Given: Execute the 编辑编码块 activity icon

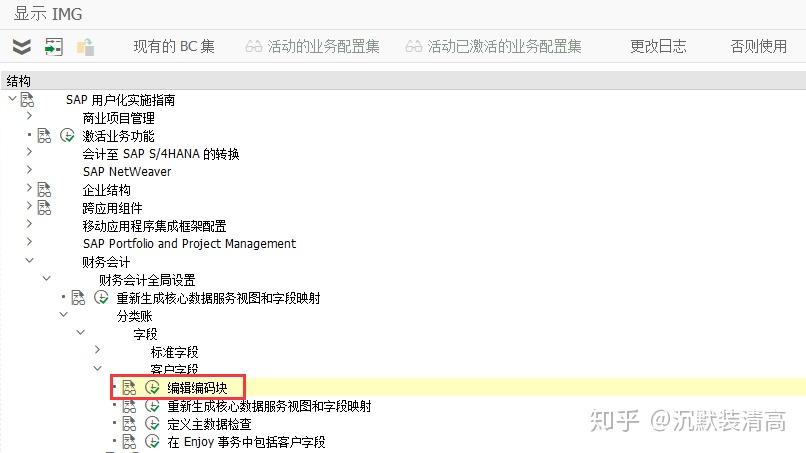Looking at the screenshot, I should coord(152,388).
